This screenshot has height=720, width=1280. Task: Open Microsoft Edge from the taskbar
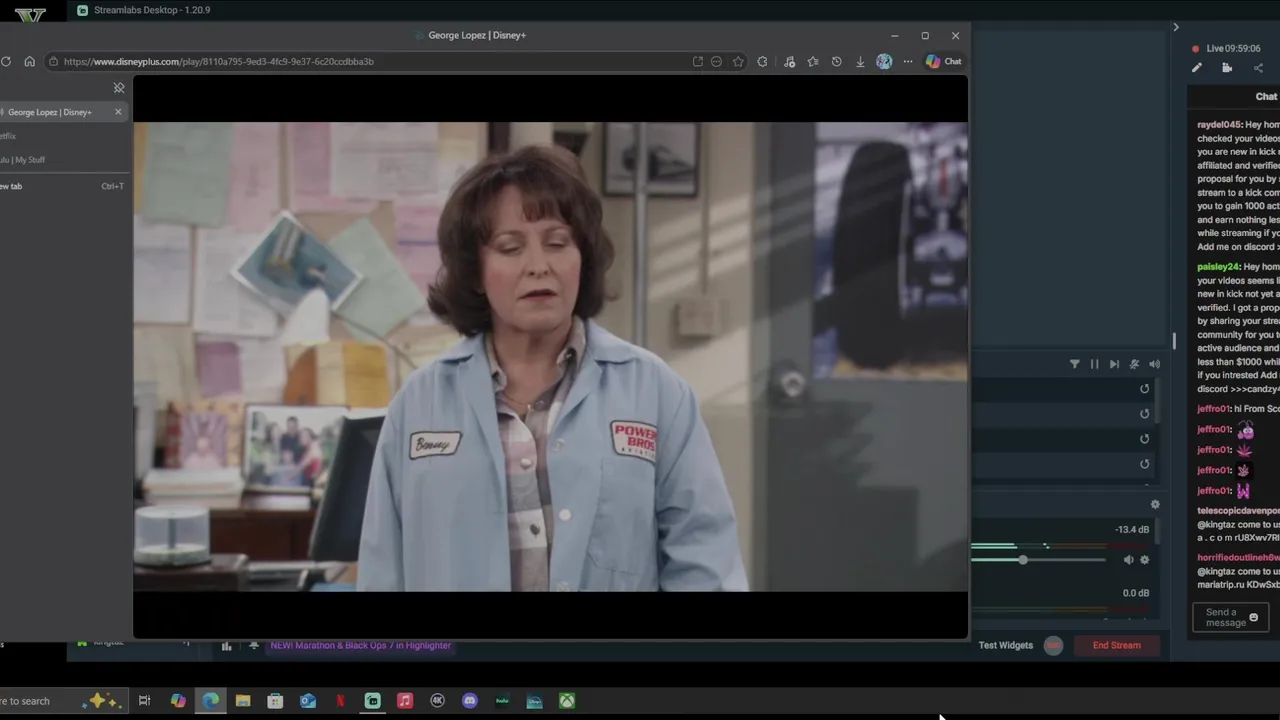click(210, 701)
